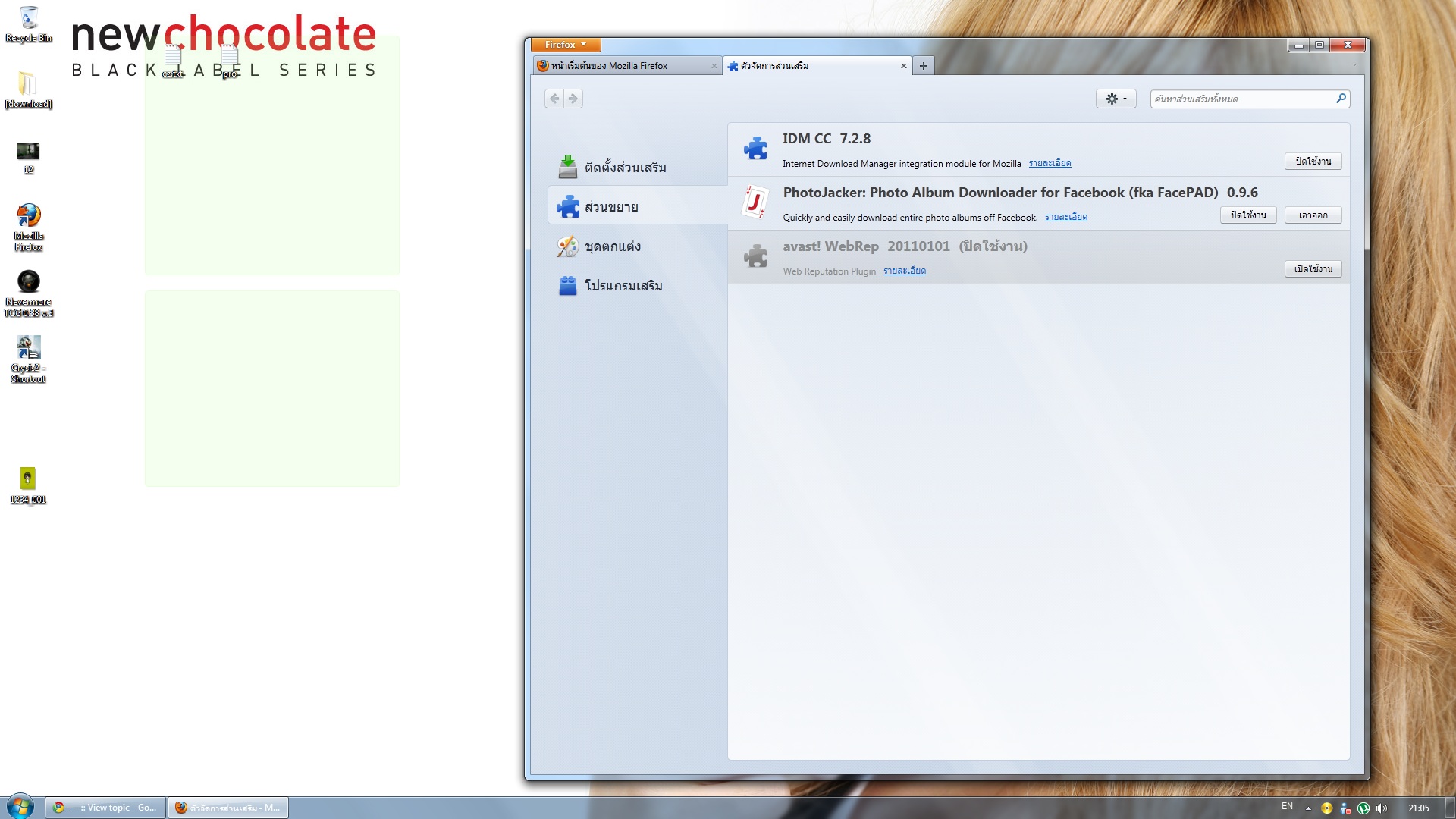Viewport: 1456px width, 819px height.
Task: Click the forward navigation arrow
Action: 573,99
